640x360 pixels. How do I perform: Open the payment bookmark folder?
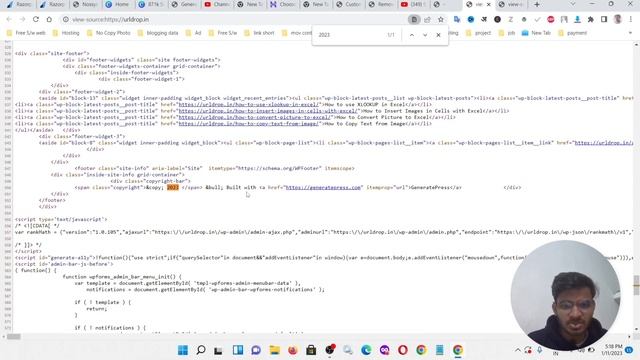572,33
